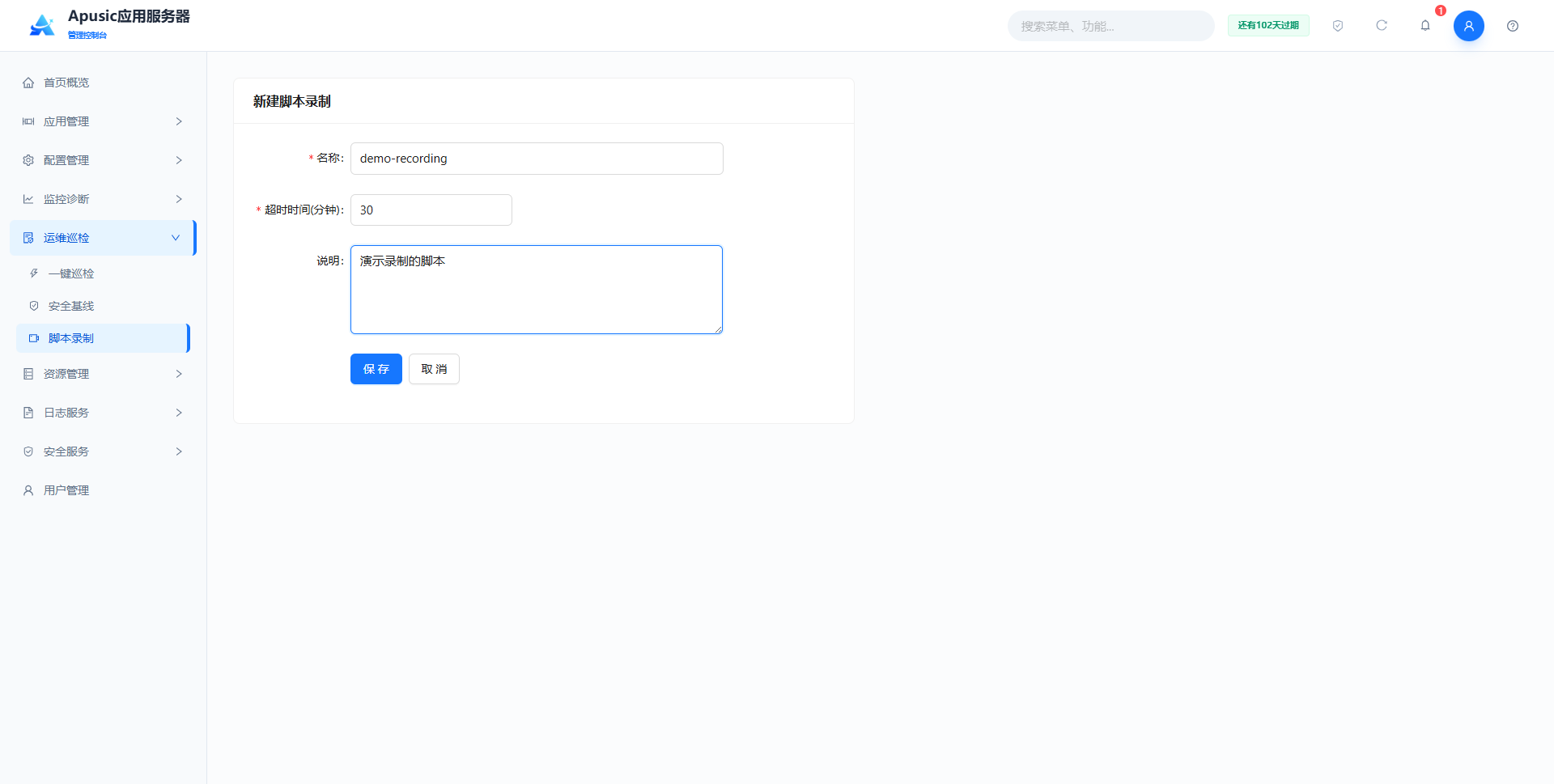Focus the 搜索菜单、功能 search box
The width and height of the screenshot is (1554, 784).
click(1110, 26)
